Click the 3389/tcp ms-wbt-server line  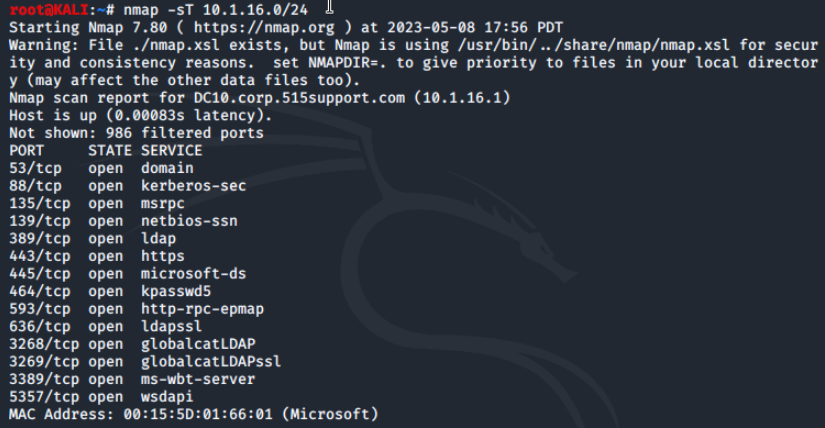pos(132,380)
